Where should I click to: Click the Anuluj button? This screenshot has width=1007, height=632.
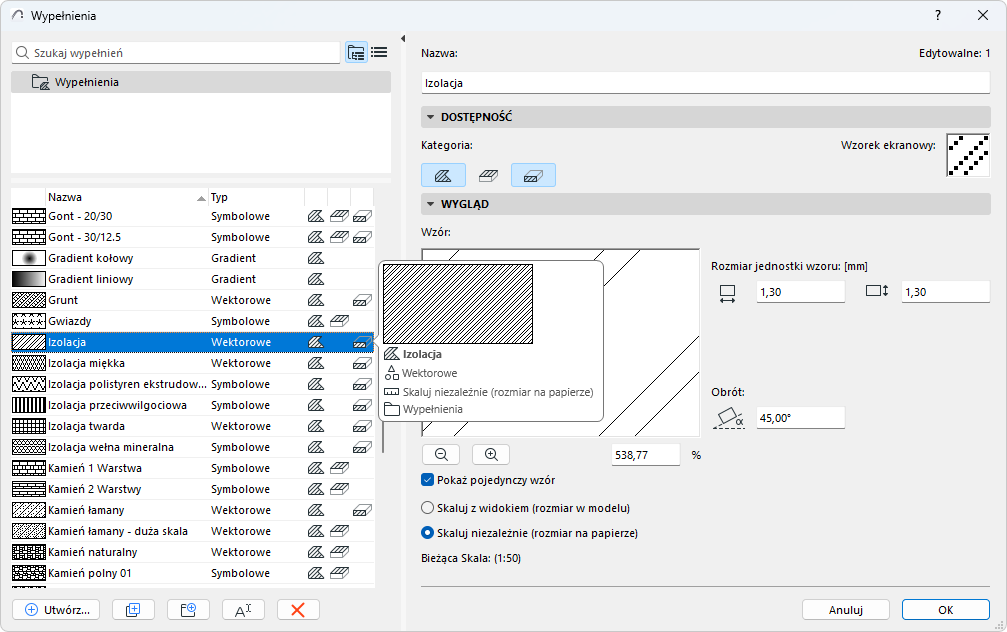pos(845,609)
